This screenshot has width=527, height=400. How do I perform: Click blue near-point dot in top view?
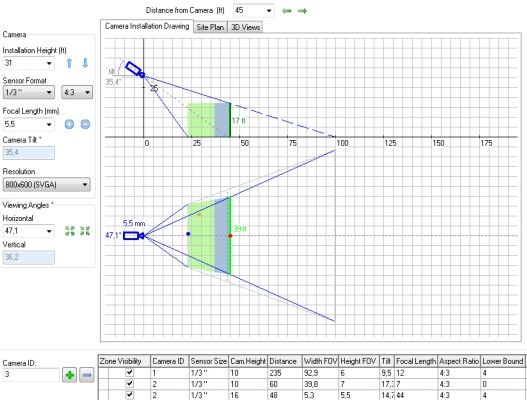188,234
